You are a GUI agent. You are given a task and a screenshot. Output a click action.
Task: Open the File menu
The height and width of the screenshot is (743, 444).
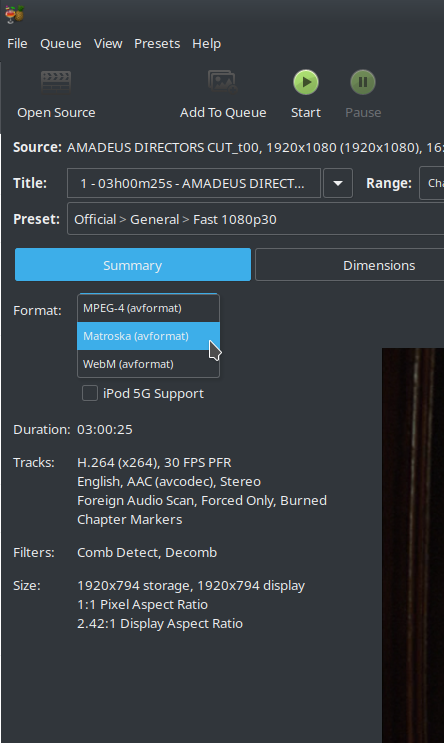click(18, 44)
